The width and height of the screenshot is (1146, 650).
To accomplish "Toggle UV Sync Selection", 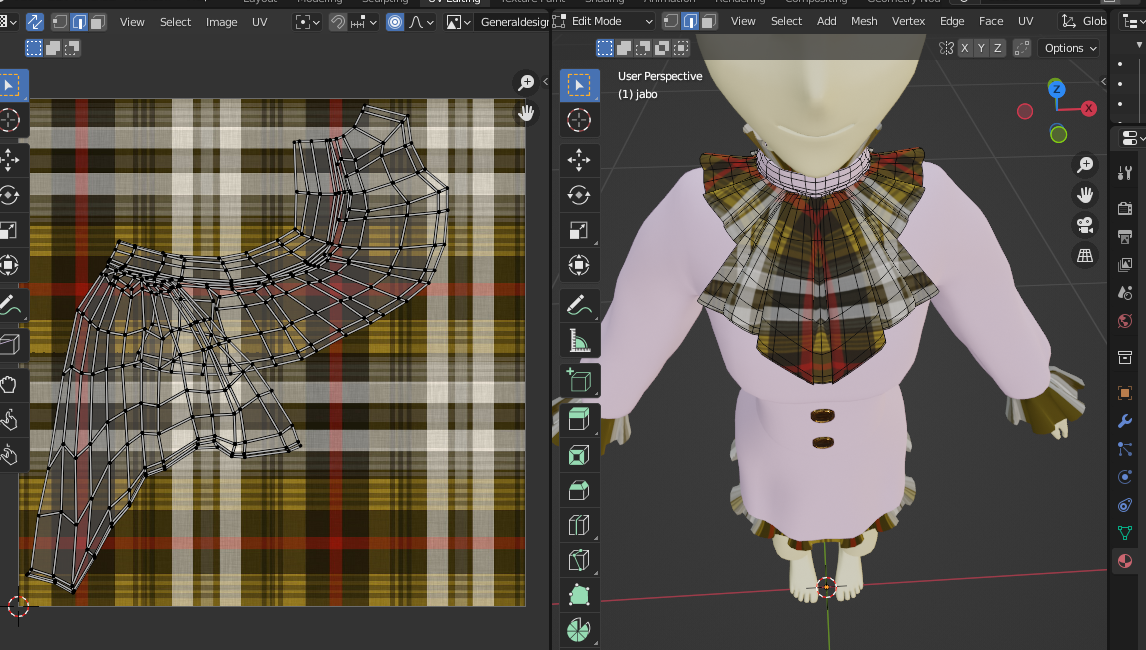I will [x=34, y=22].
